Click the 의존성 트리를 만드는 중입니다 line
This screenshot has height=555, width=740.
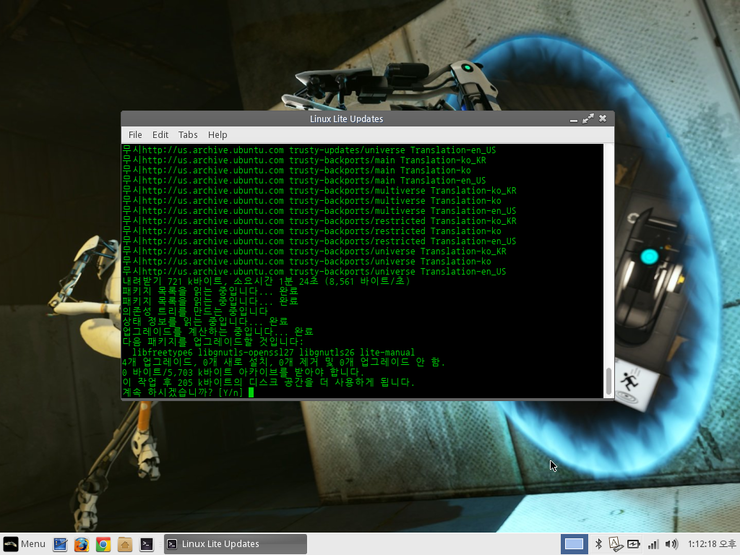(x=195, y=311)
